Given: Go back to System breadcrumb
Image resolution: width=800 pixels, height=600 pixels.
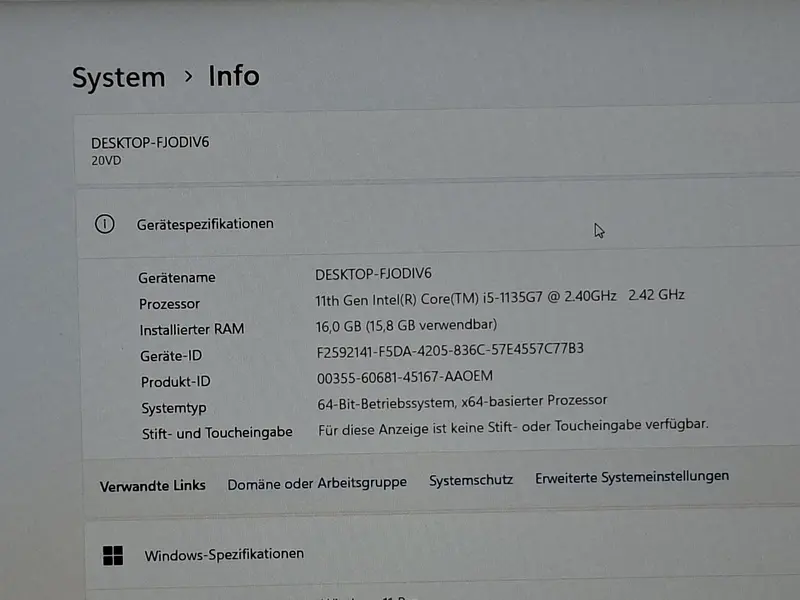Looking at the screenshot, I should pos(118,78).
